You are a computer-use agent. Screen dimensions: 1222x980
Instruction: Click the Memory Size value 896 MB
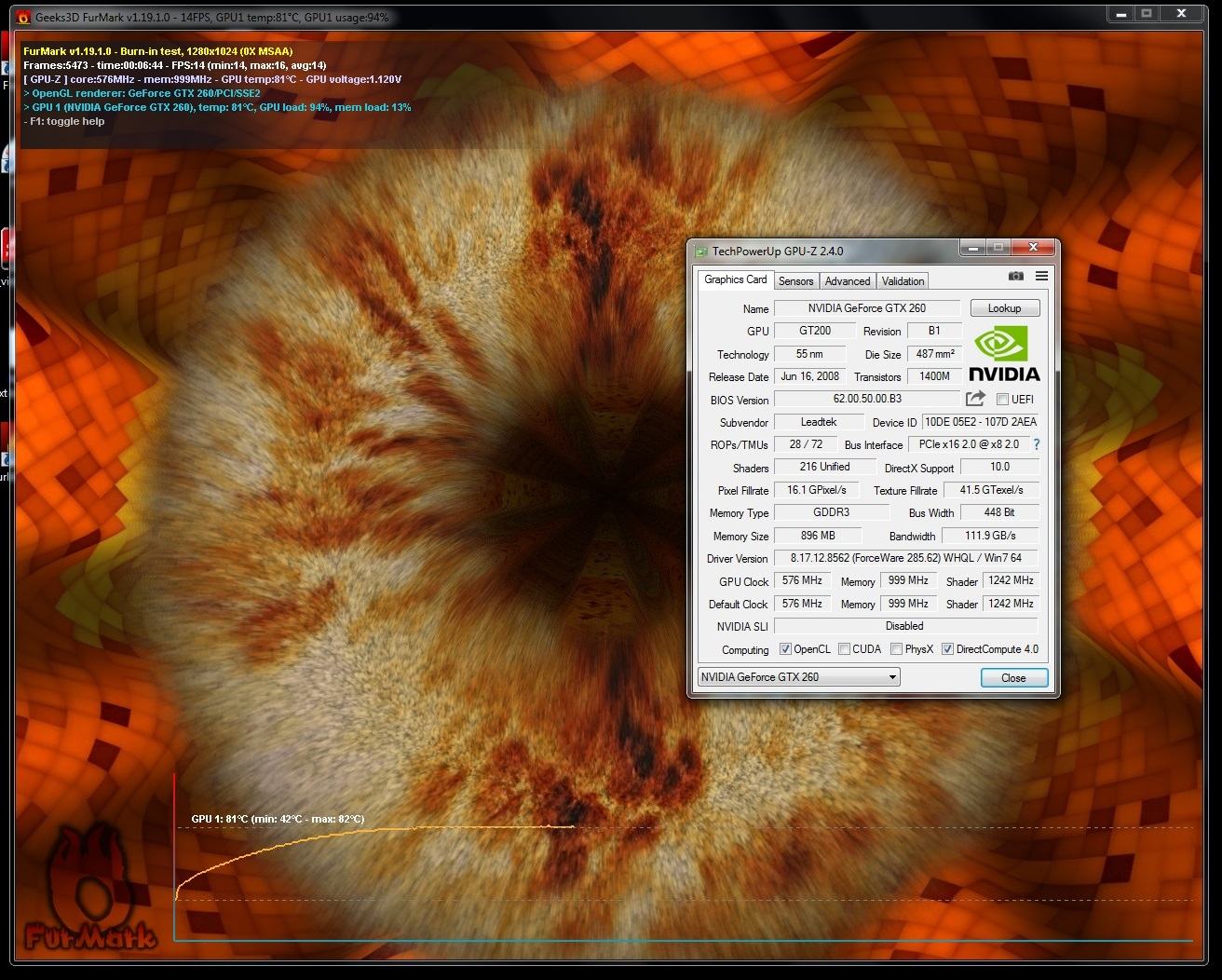tap(818, 536)
